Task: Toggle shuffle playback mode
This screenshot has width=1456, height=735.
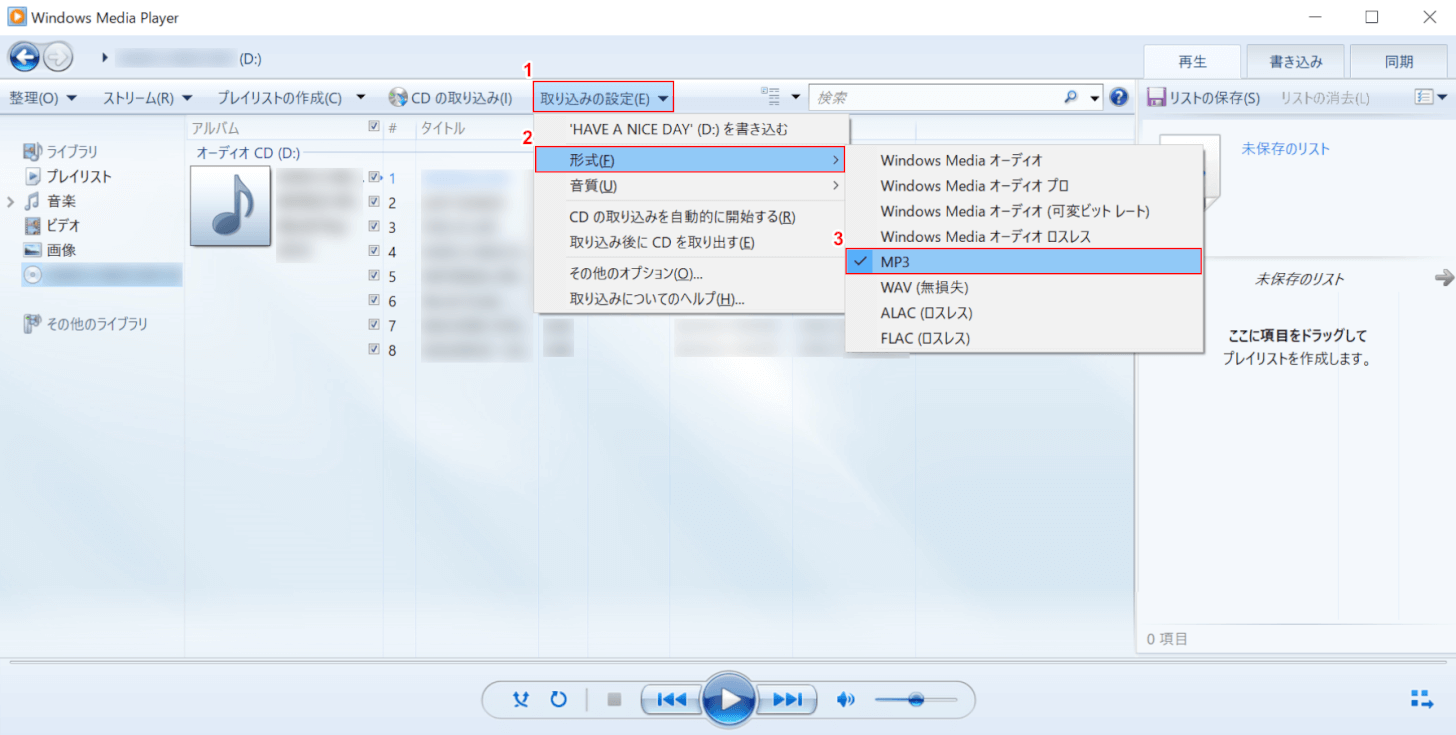Action: click(x=520, y=699)
